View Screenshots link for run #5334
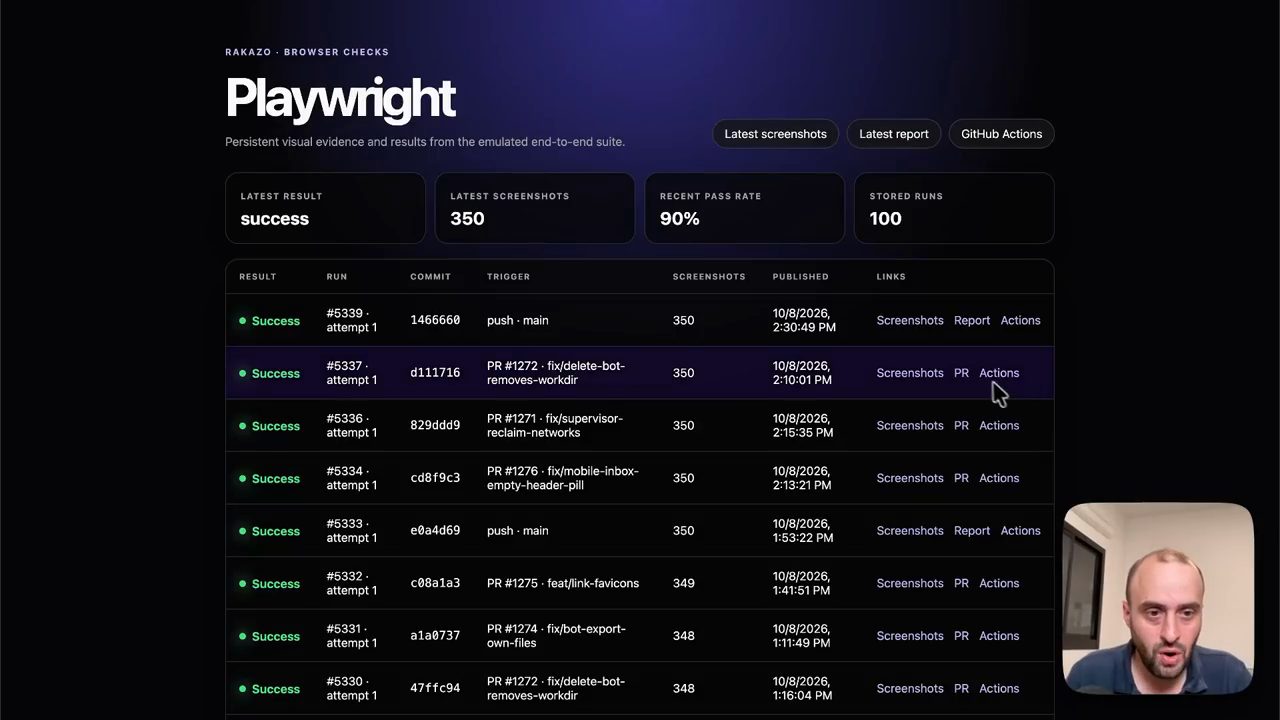The width and height of the screenshot is (1280, 720). (910, 478)
